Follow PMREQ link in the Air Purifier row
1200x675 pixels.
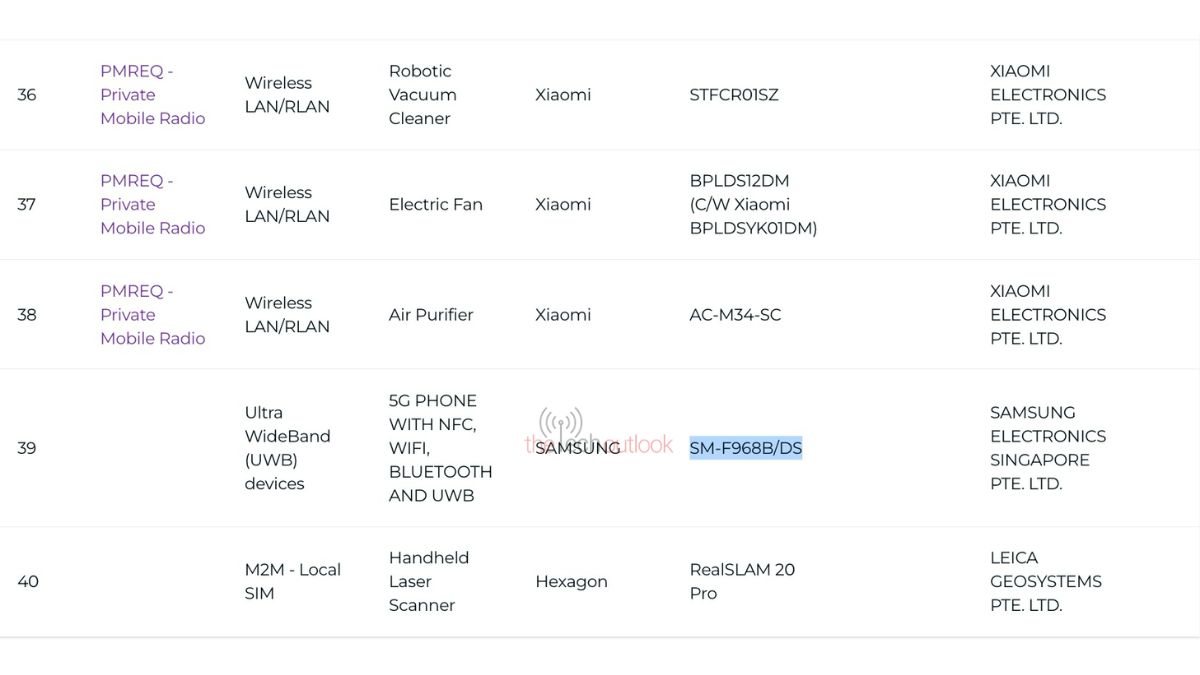point(152,314)
